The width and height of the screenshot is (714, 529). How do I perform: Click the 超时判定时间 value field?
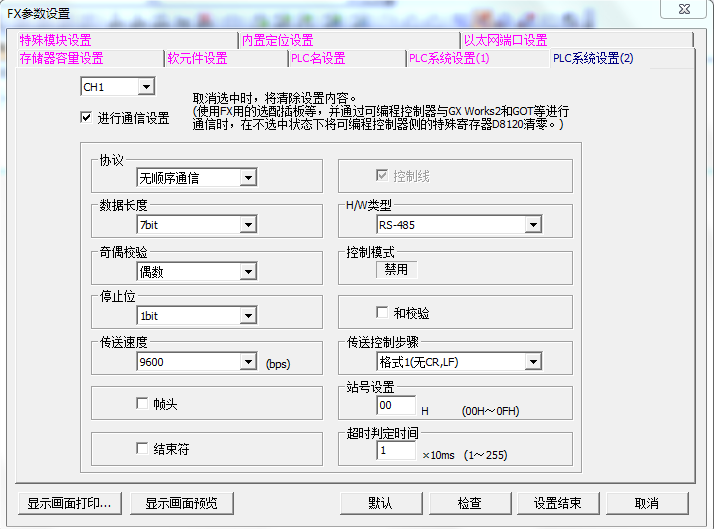pyautogui.click(x=396, y=452)
